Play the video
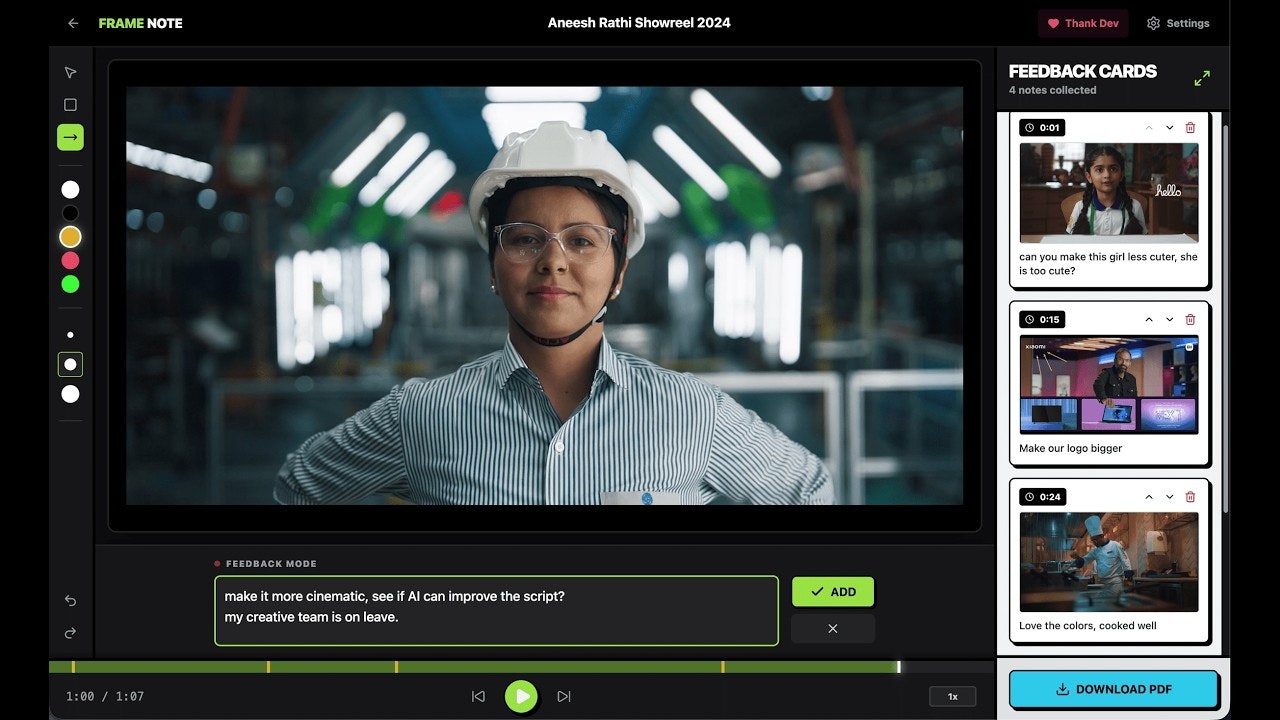Screen dimensions: 1280x720 (x=521, y=696)
